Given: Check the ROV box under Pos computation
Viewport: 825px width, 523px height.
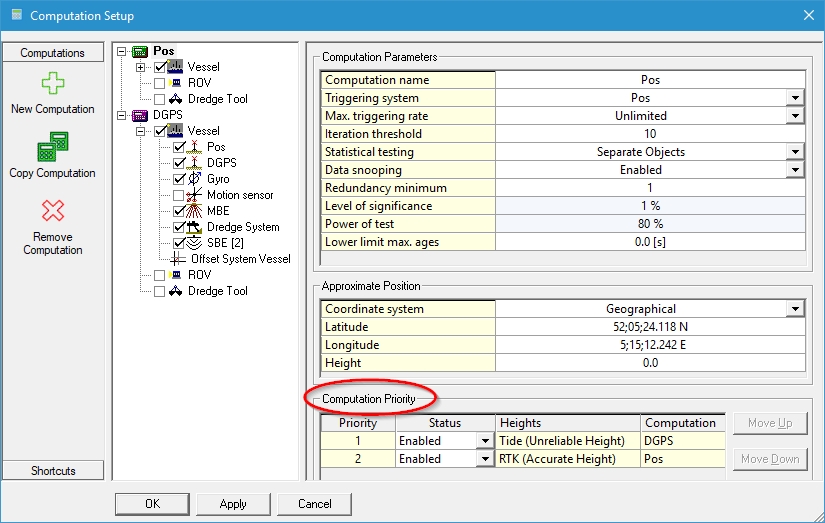Looking at the screenshot, I should tap(160, 83).
